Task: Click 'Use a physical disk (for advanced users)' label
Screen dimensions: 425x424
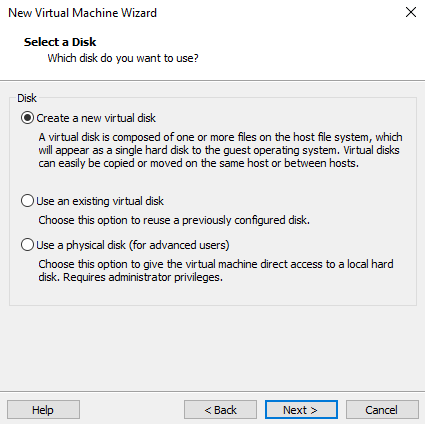Action: (133, 245)
